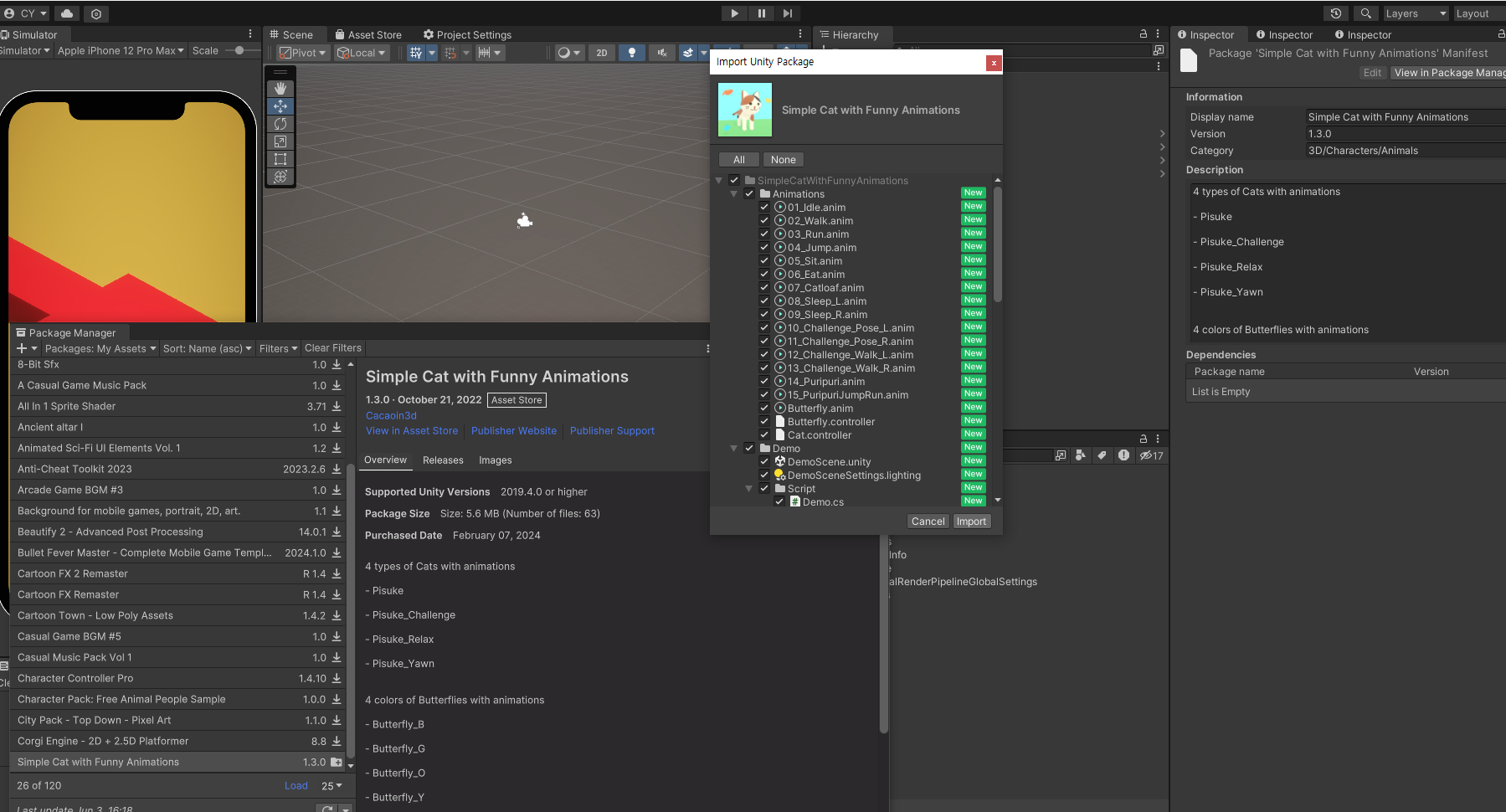The width and height of the screenshot is (1506, 812).
Task: Click the Import button in the dialog
Action: pos(971,522)
